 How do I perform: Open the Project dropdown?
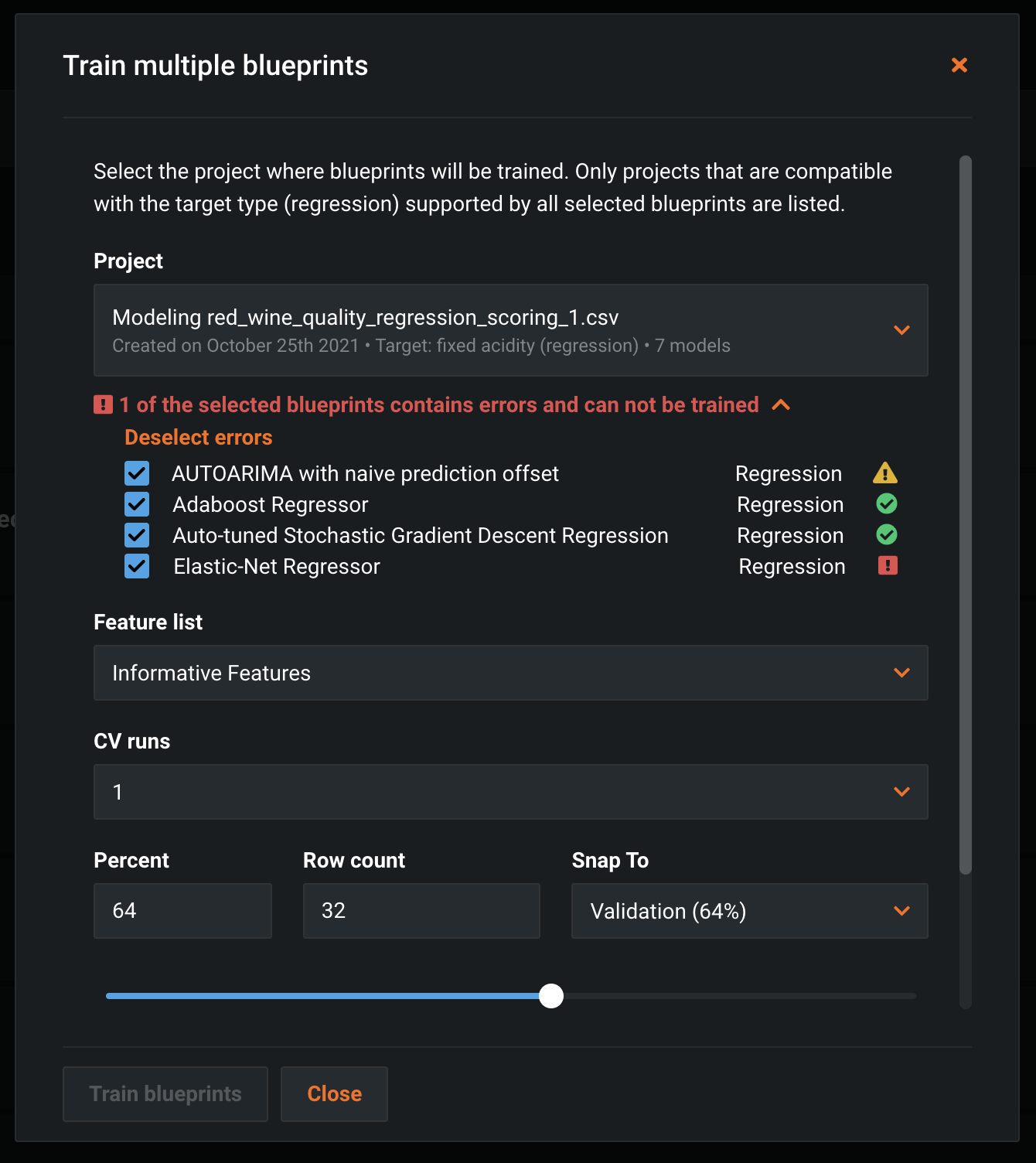(x=510, y=330)
